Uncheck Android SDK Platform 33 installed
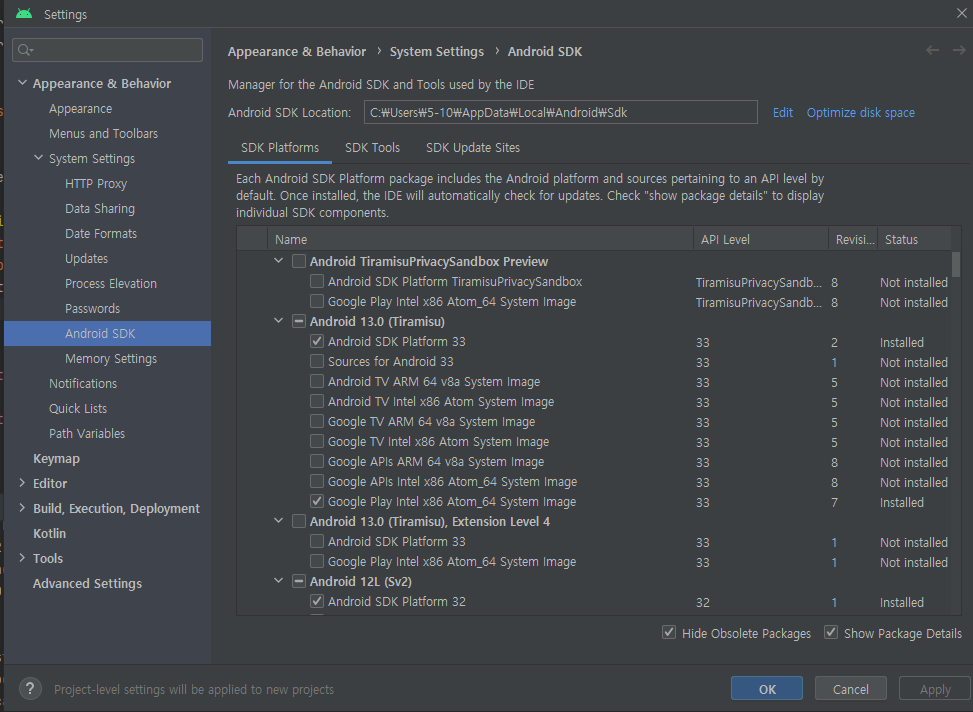 (316, 341)
